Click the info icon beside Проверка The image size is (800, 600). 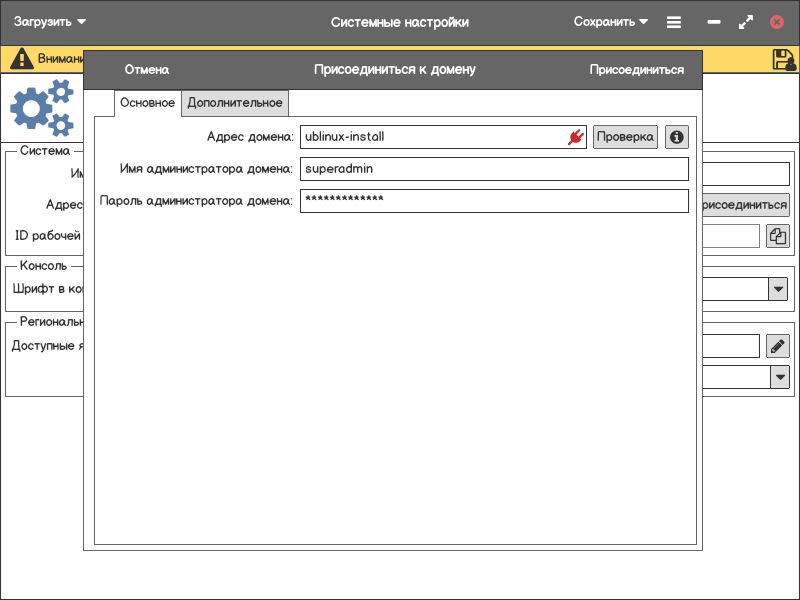(x=677, y=137)
